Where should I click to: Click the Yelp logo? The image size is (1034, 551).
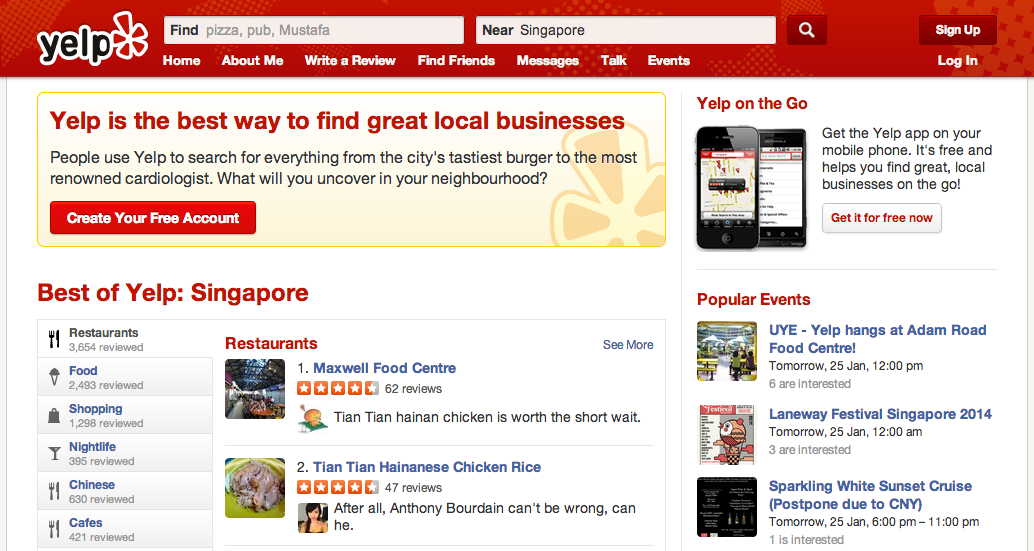click(x=92, y=38)
